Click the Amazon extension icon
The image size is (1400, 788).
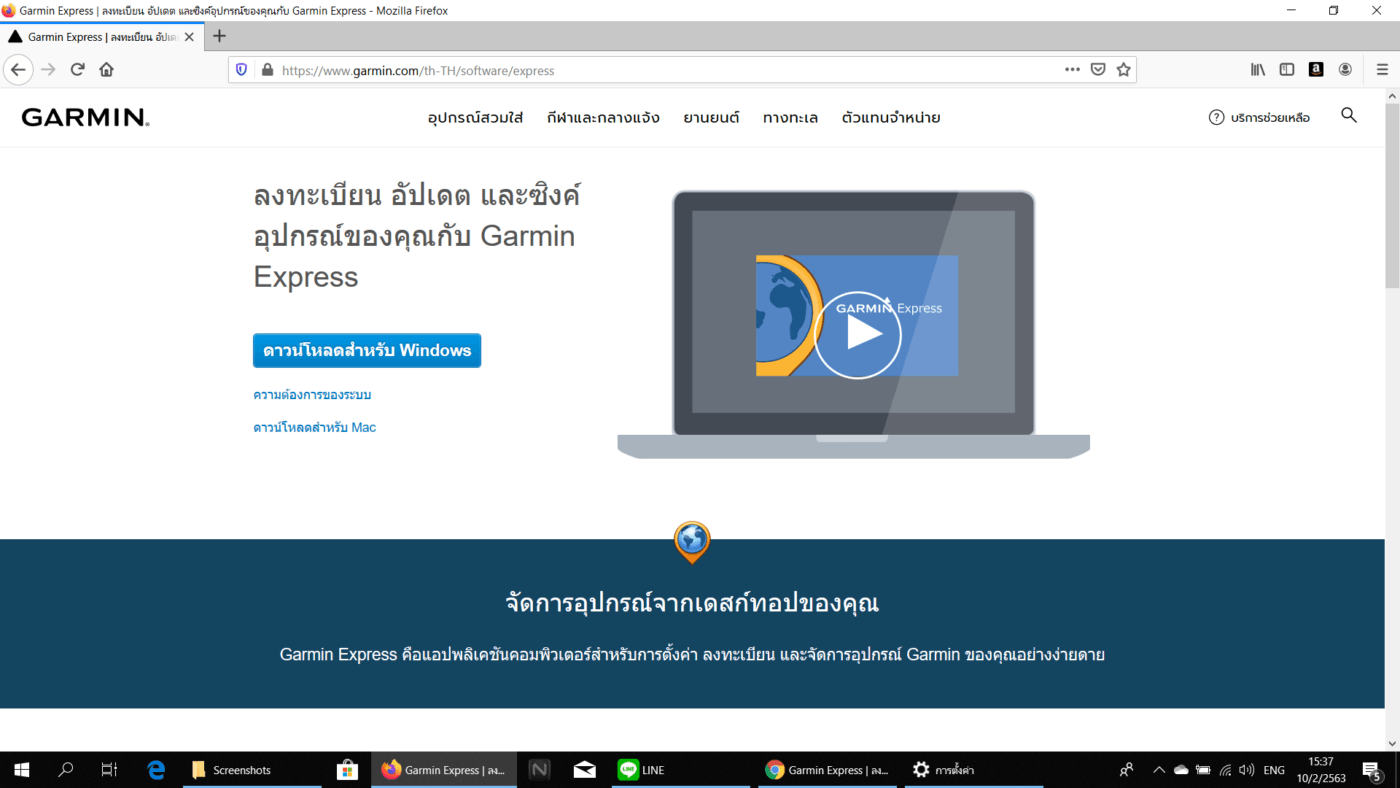1316,70
